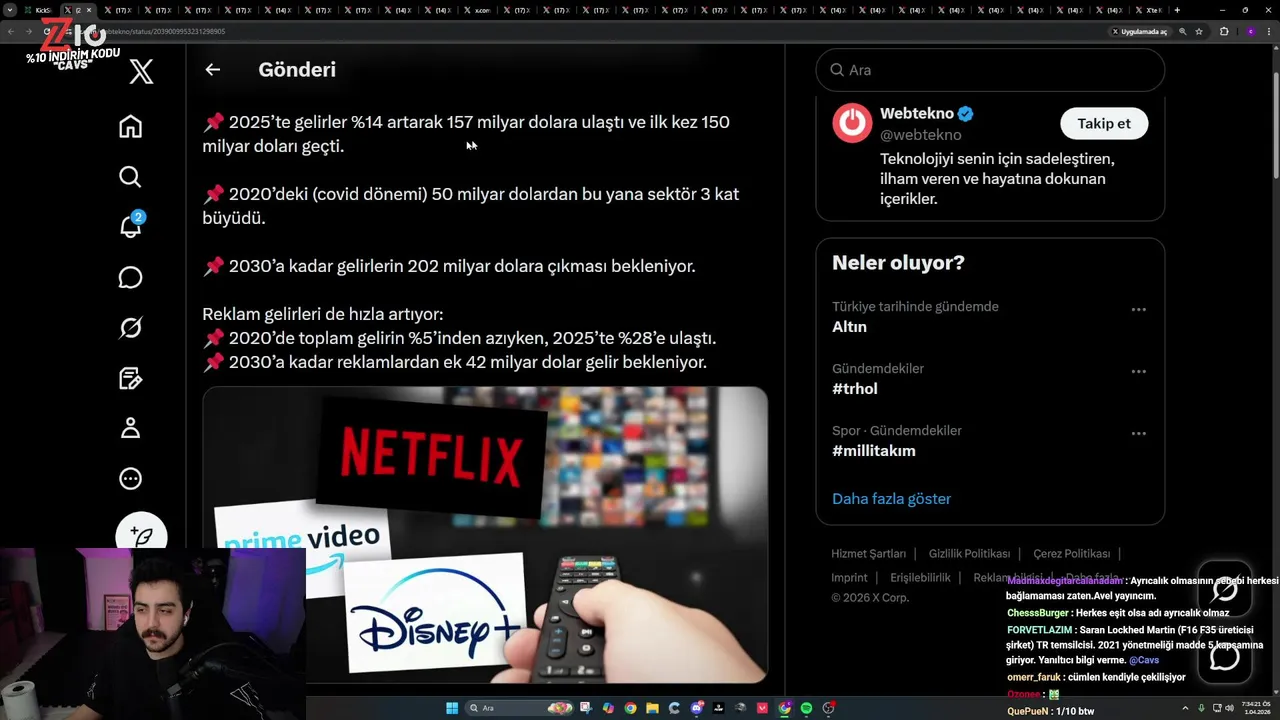Open the Webtekno profile name link
The width and height of the screenshot is (1280, 720).
(917, 113)
